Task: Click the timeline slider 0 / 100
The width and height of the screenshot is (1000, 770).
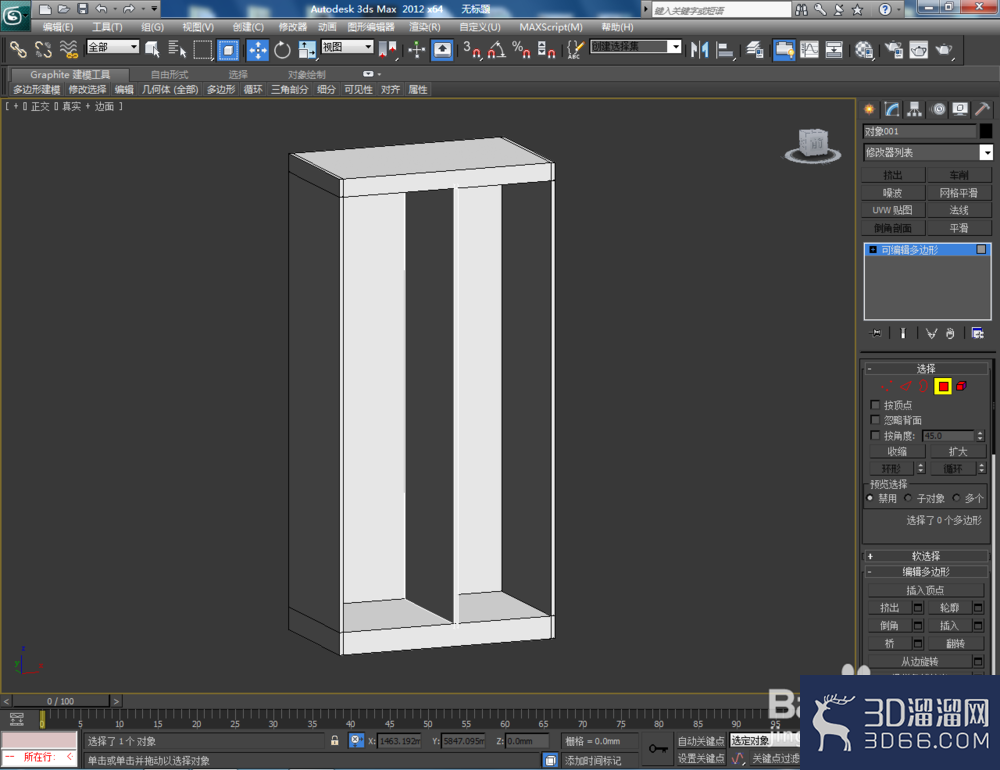Action: pyautogui.click(x=61, y=700)
